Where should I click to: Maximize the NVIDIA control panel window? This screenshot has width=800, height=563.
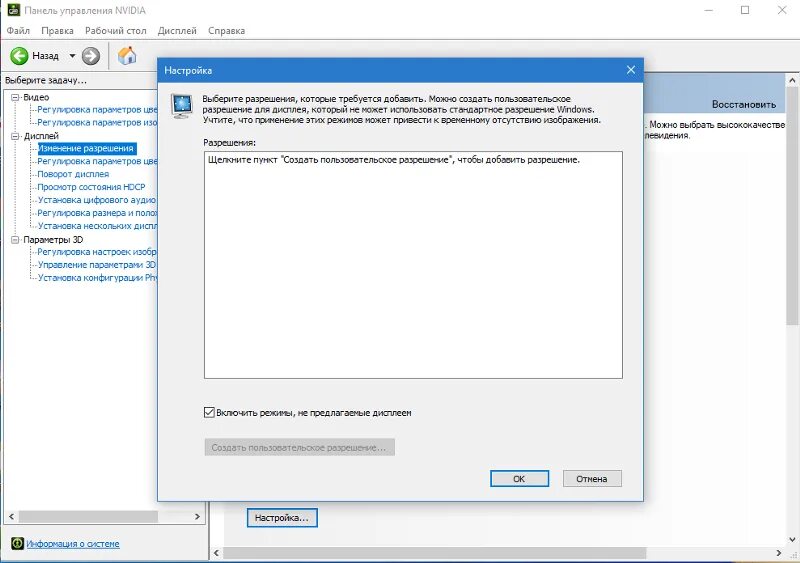point(745,10)
